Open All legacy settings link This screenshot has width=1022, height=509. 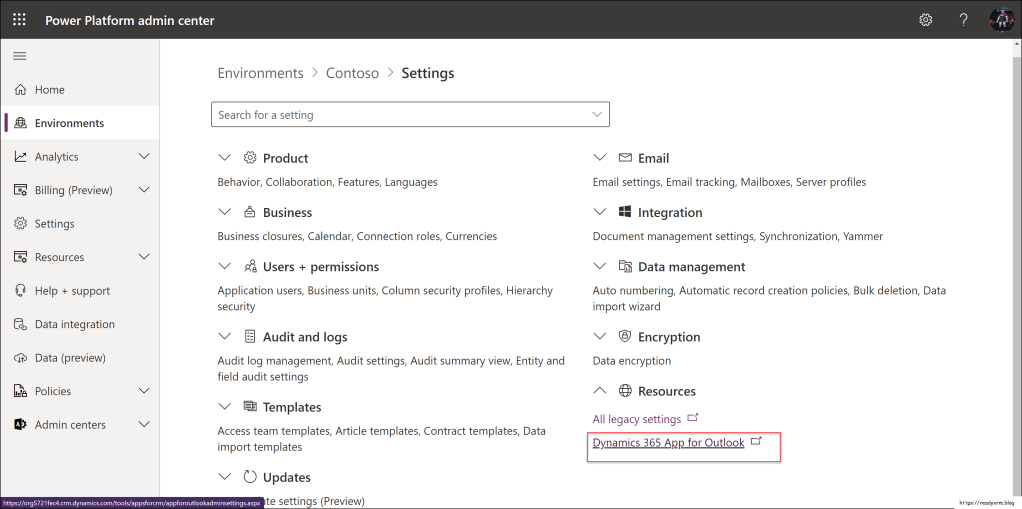tap(636, 419)
